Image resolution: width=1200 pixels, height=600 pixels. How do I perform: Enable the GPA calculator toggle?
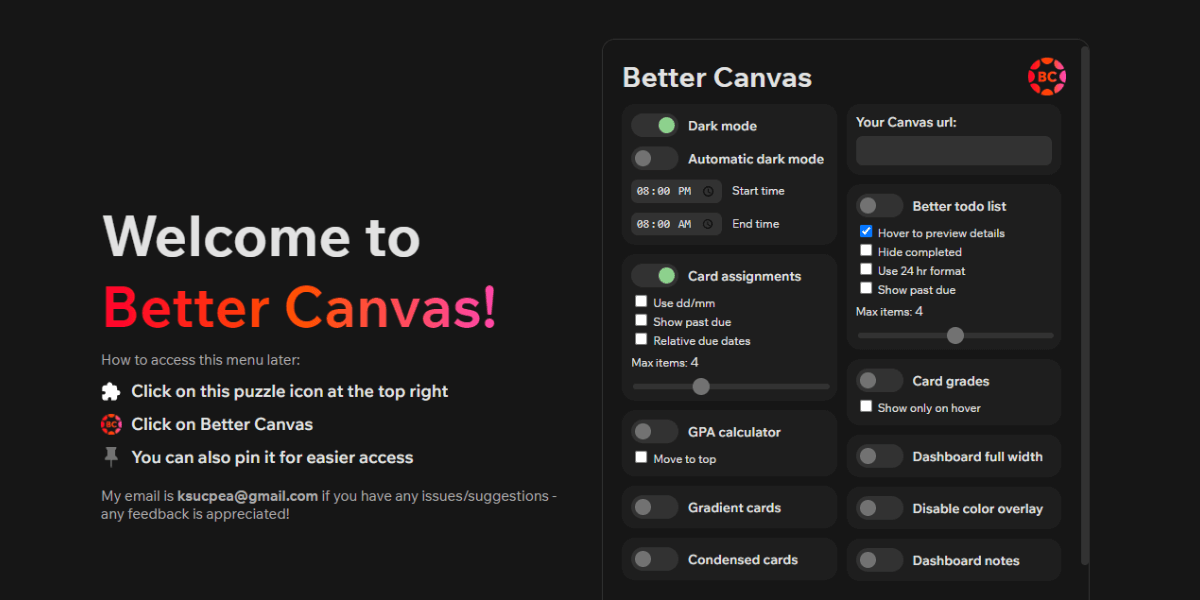[655, 432]
